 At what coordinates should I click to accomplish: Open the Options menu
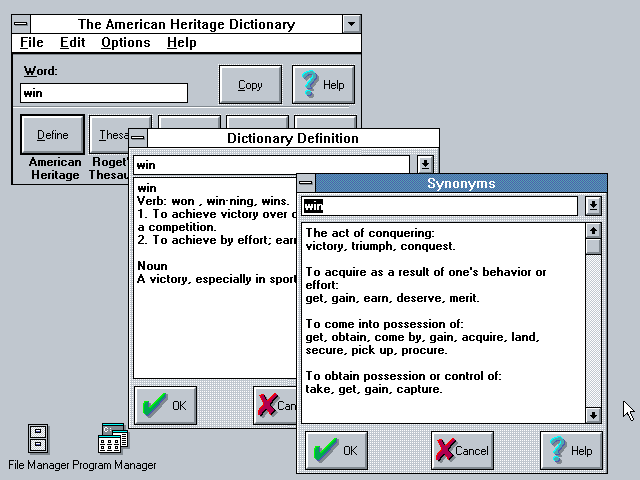[125, 42]
